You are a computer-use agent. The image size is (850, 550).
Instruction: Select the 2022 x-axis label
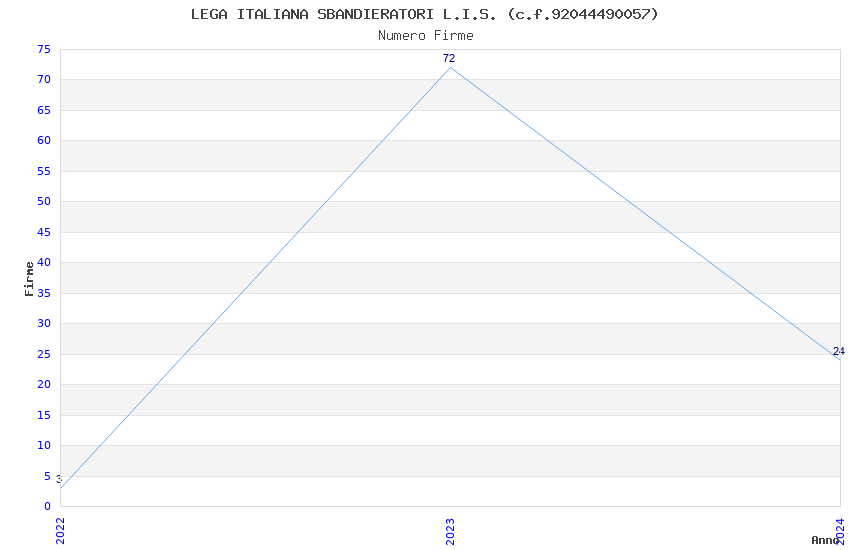point(60,529)
